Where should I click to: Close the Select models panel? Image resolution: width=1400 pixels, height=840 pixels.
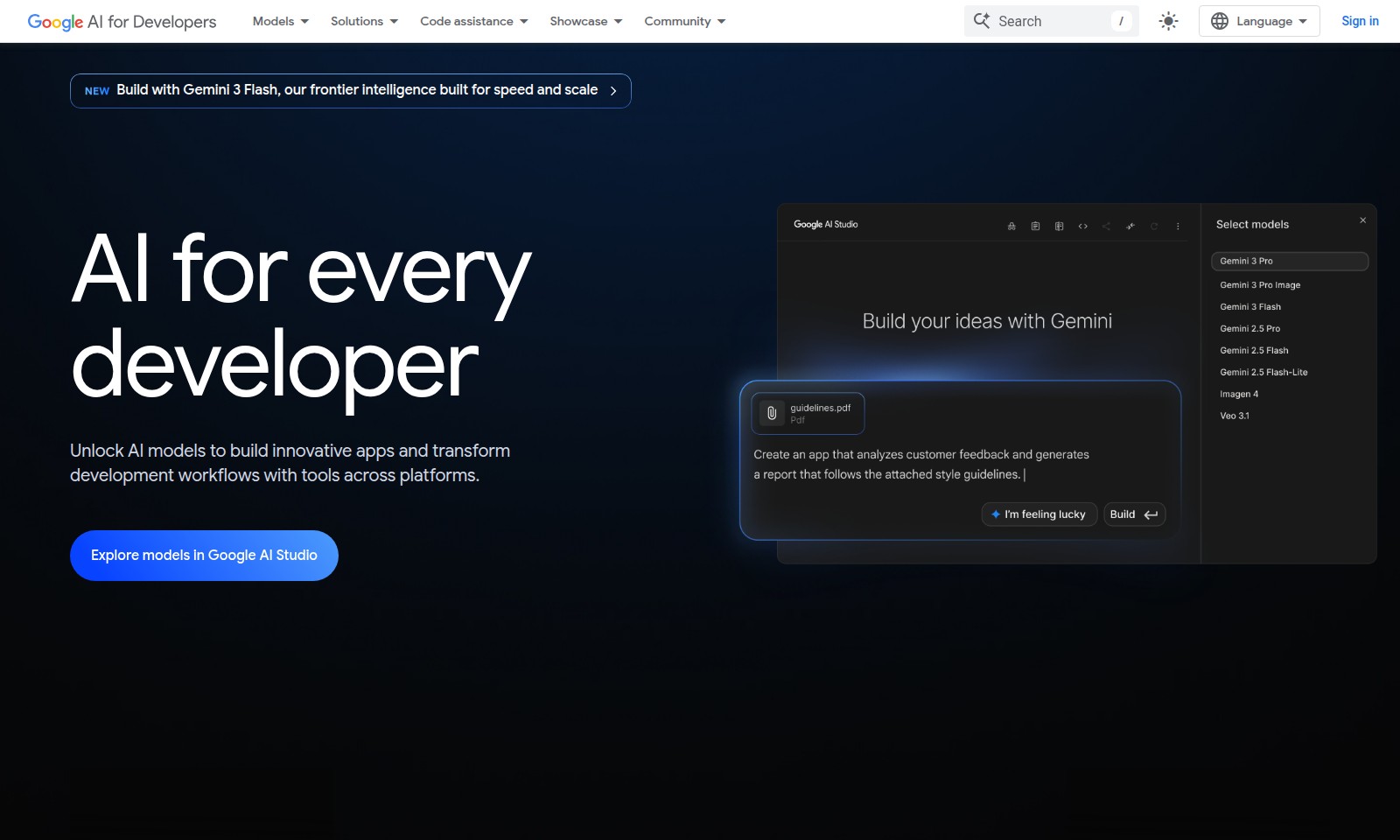[1362, 220]
